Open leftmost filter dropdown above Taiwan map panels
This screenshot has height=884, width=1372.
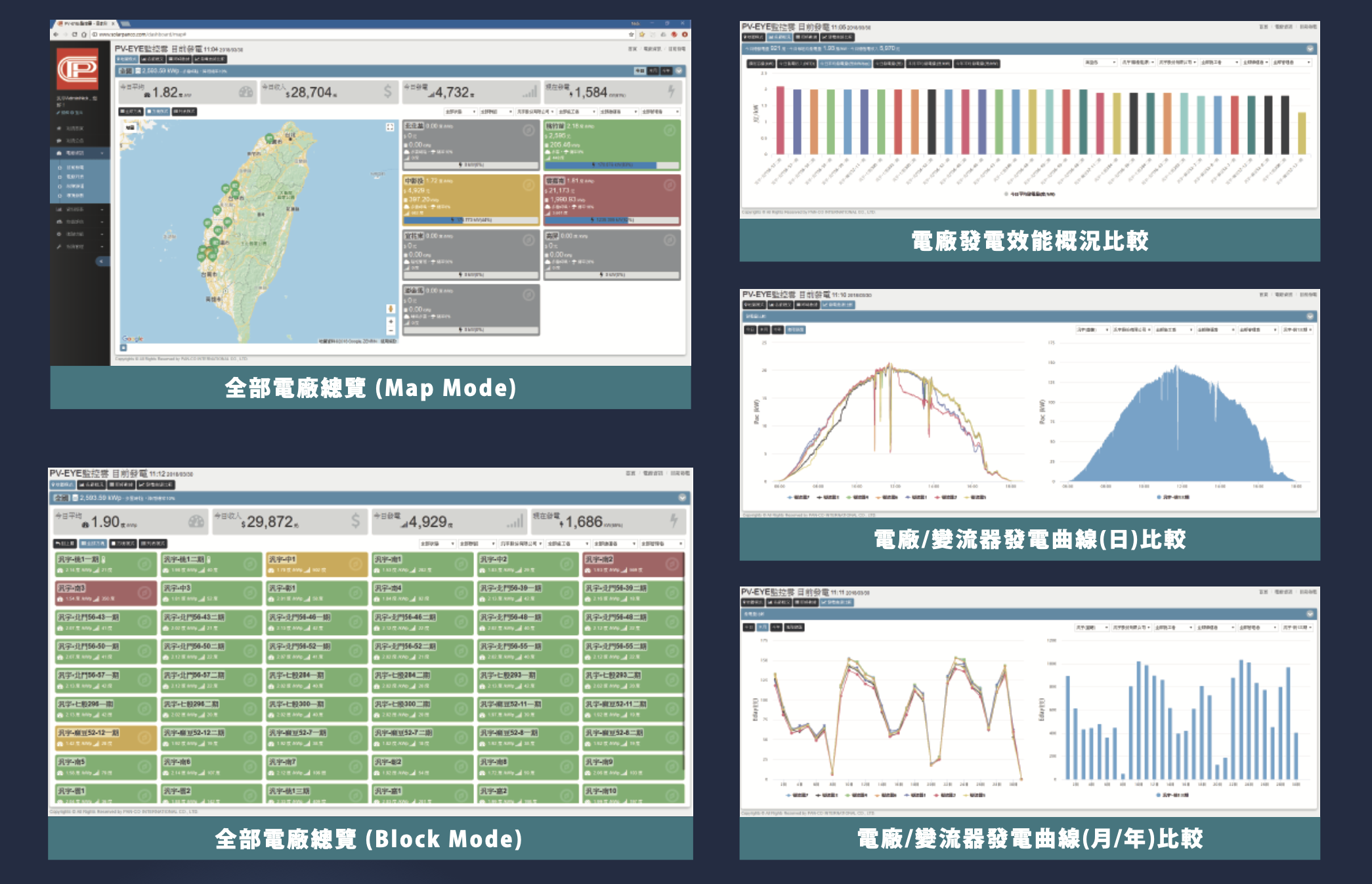460,112
